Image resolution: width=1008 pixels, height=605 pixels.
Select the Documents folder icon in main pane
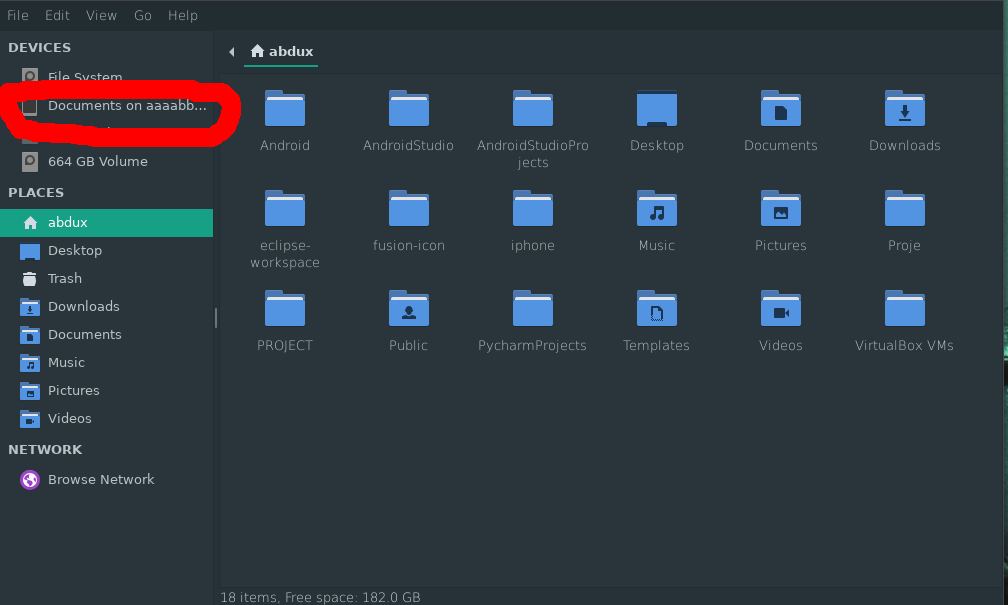pyautogui.click(x=780, y=108)
